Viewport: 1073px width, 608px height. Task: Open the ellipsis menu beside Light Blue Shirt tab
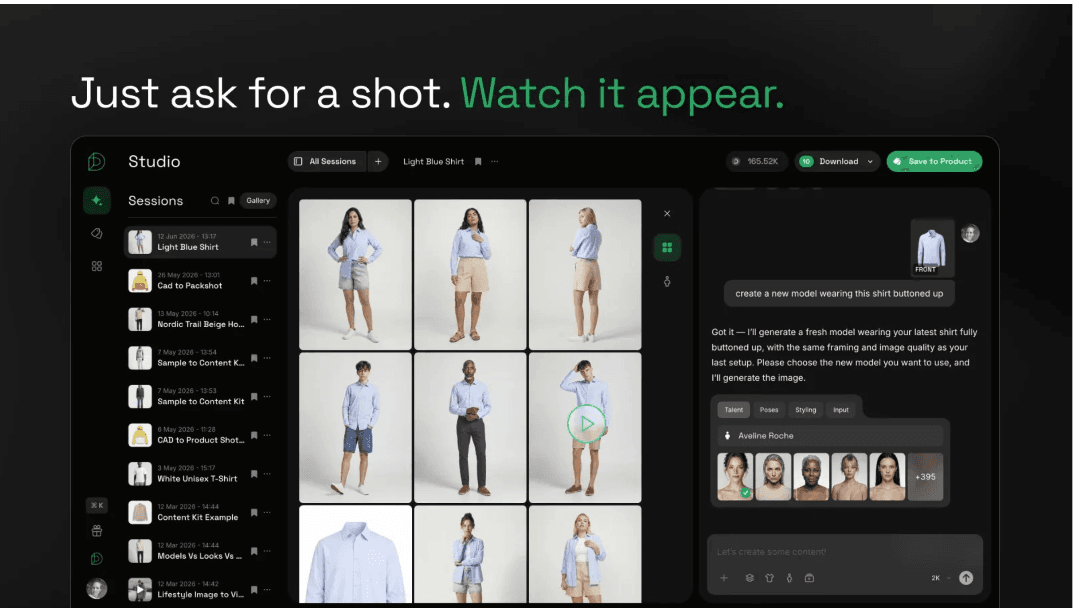point(495,162)
